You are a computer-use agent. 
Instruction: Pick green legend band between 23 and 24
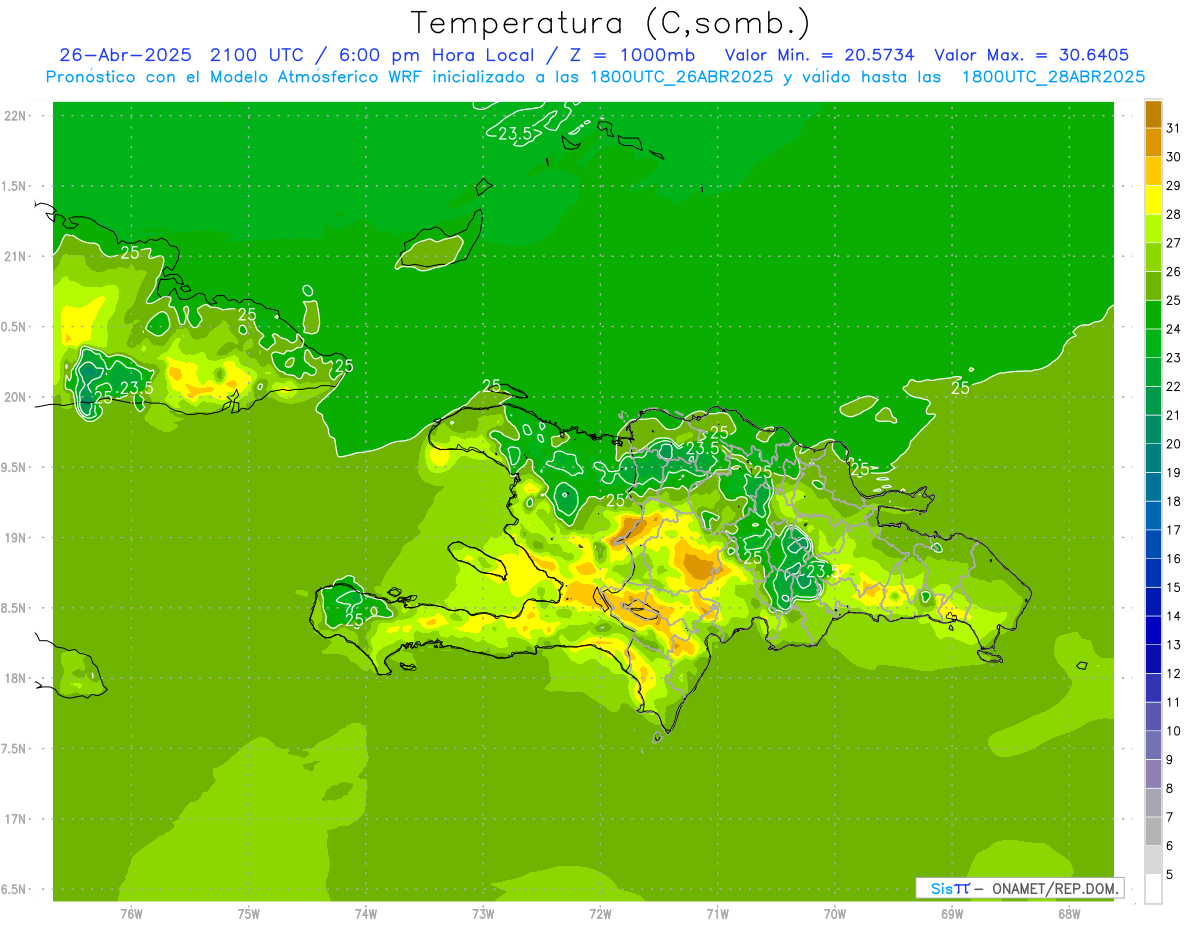[1153, 344]
